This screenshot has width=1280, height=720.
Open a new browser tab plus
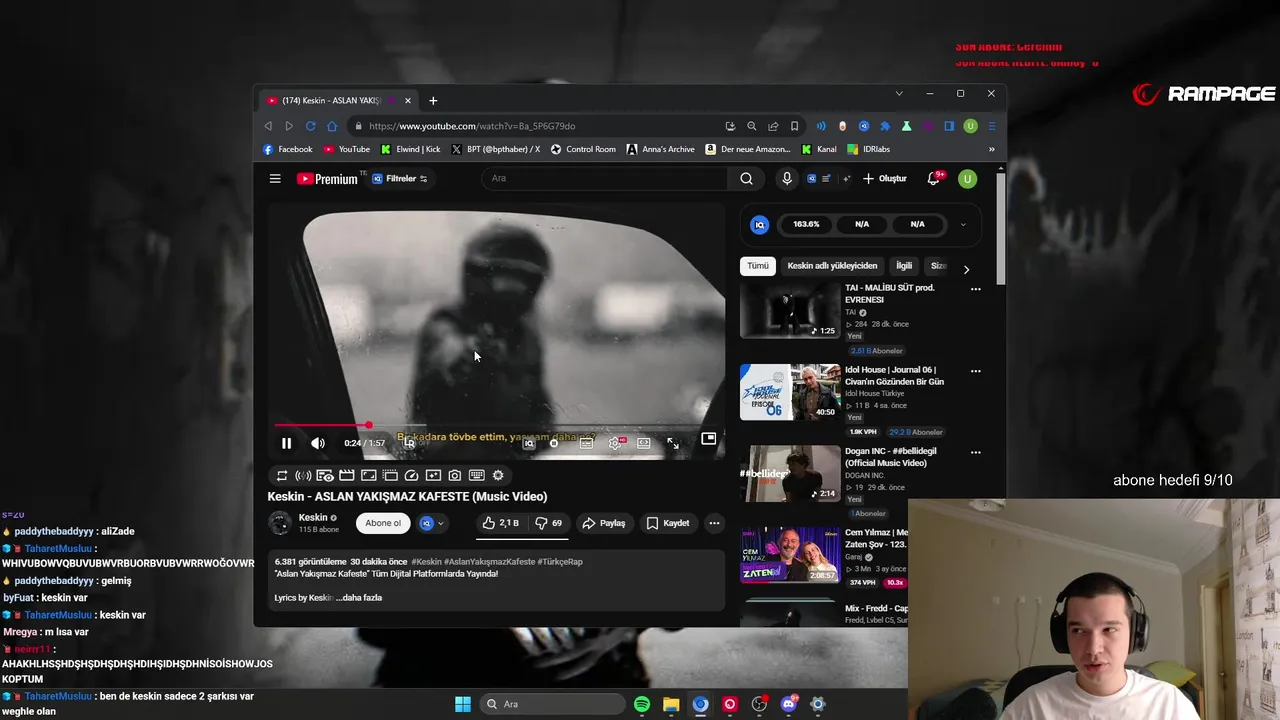point(433,100)
